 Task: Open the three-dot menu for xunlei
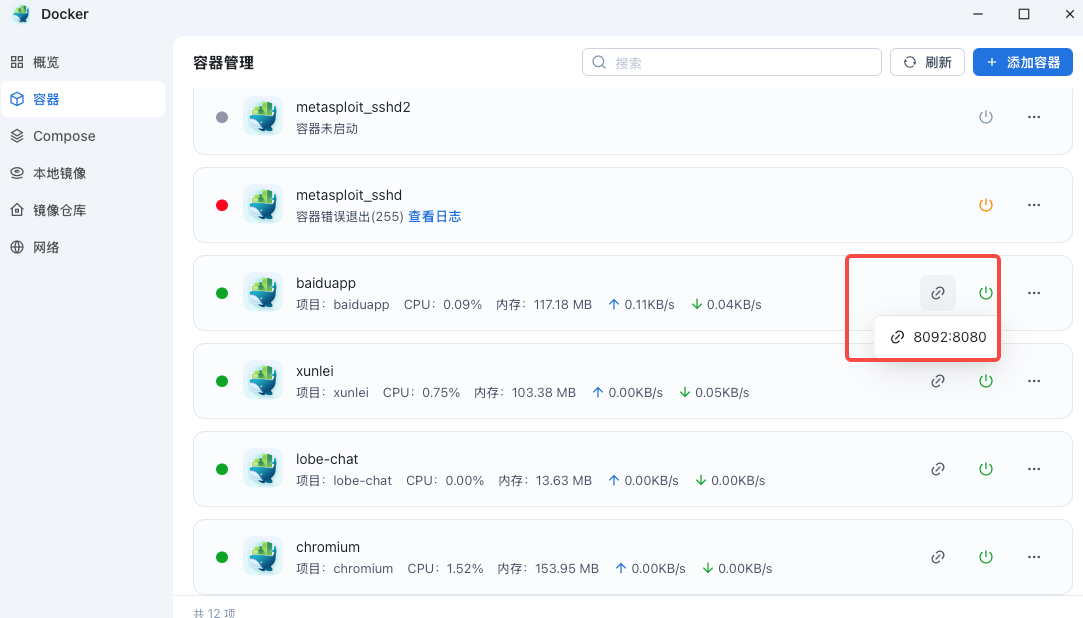pos(1033,381)
